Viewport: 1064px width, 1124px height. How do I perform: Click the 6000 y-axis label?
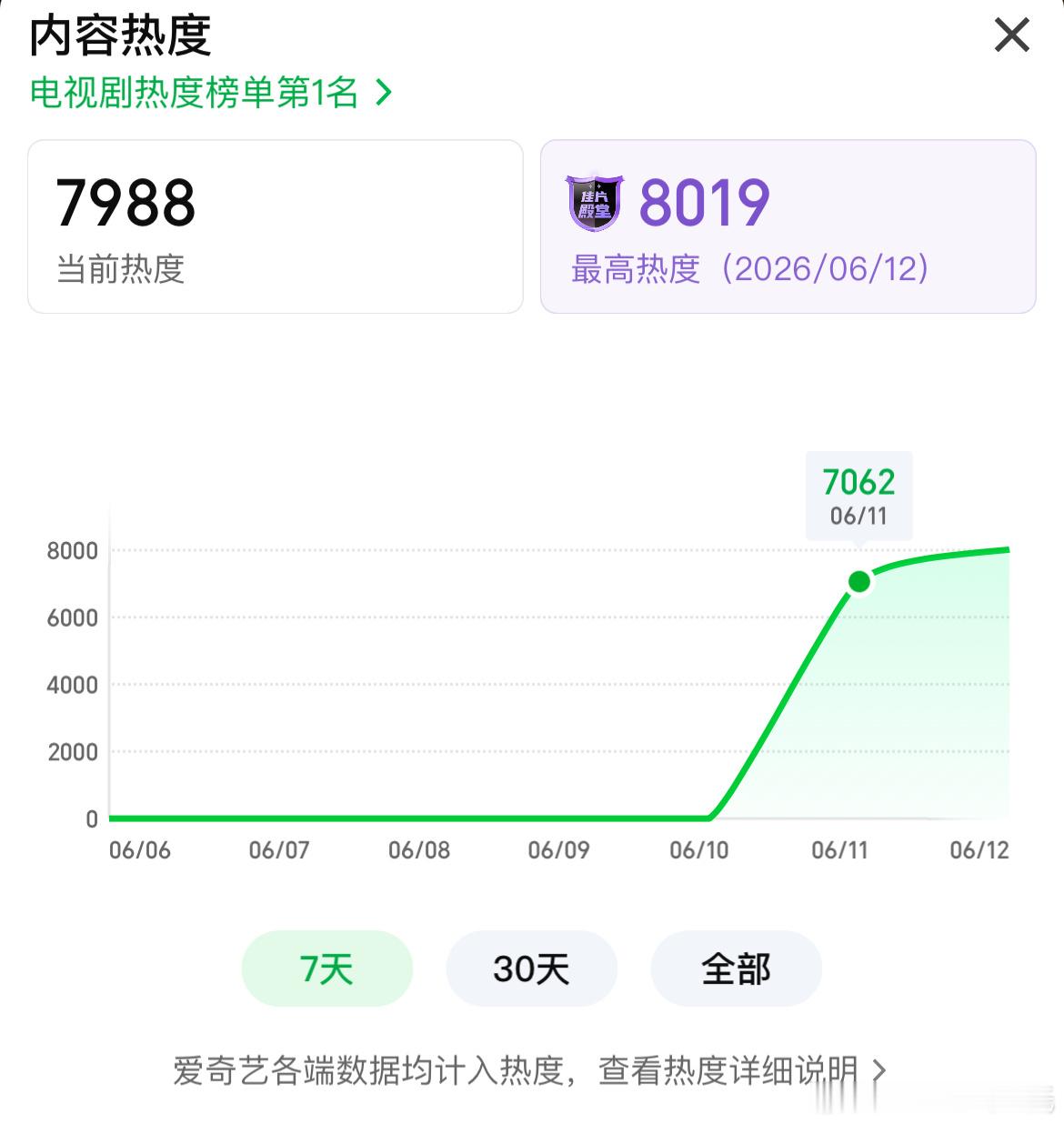73,617
